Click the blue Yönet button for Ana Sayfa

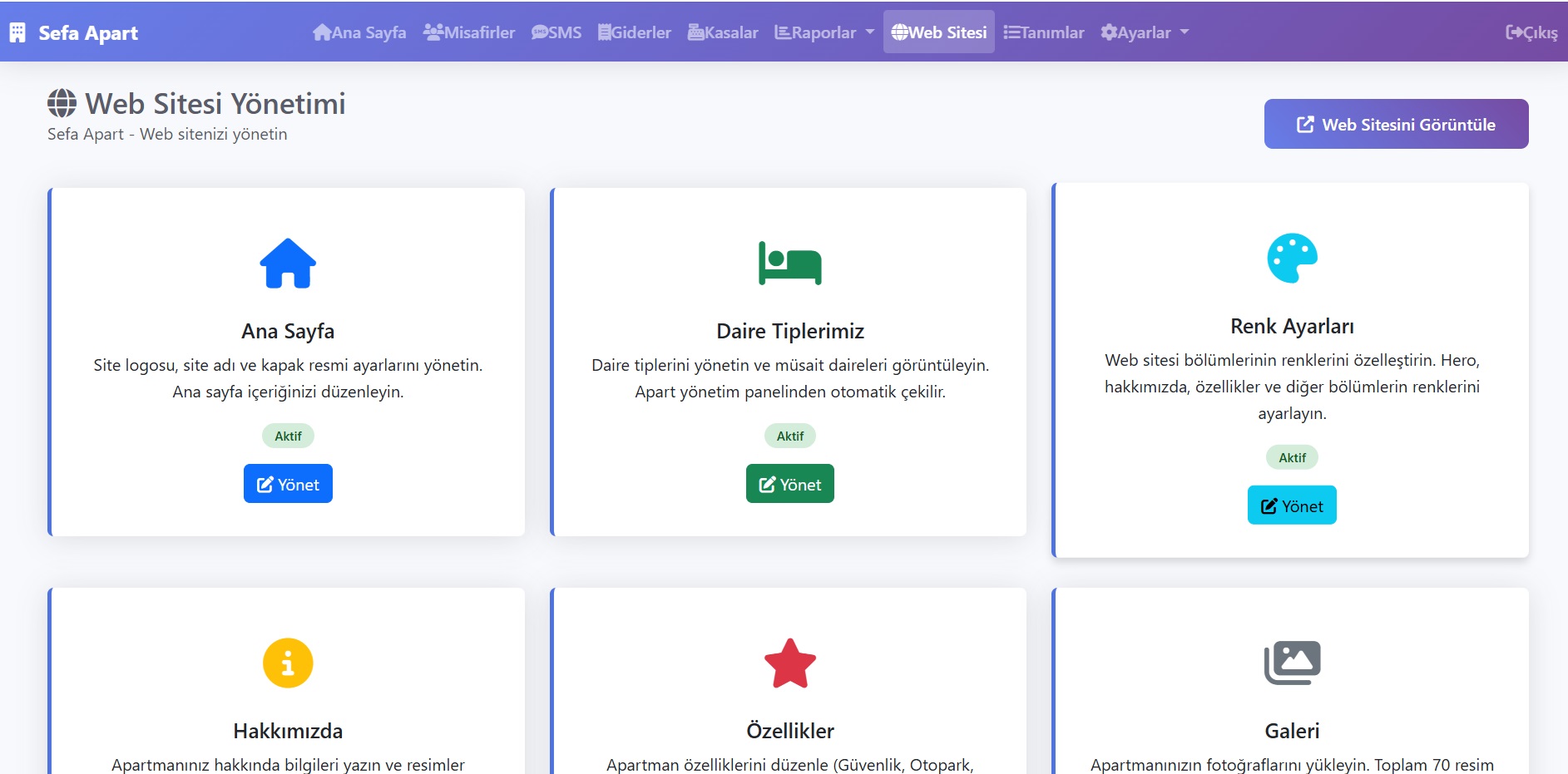[288, 484]
